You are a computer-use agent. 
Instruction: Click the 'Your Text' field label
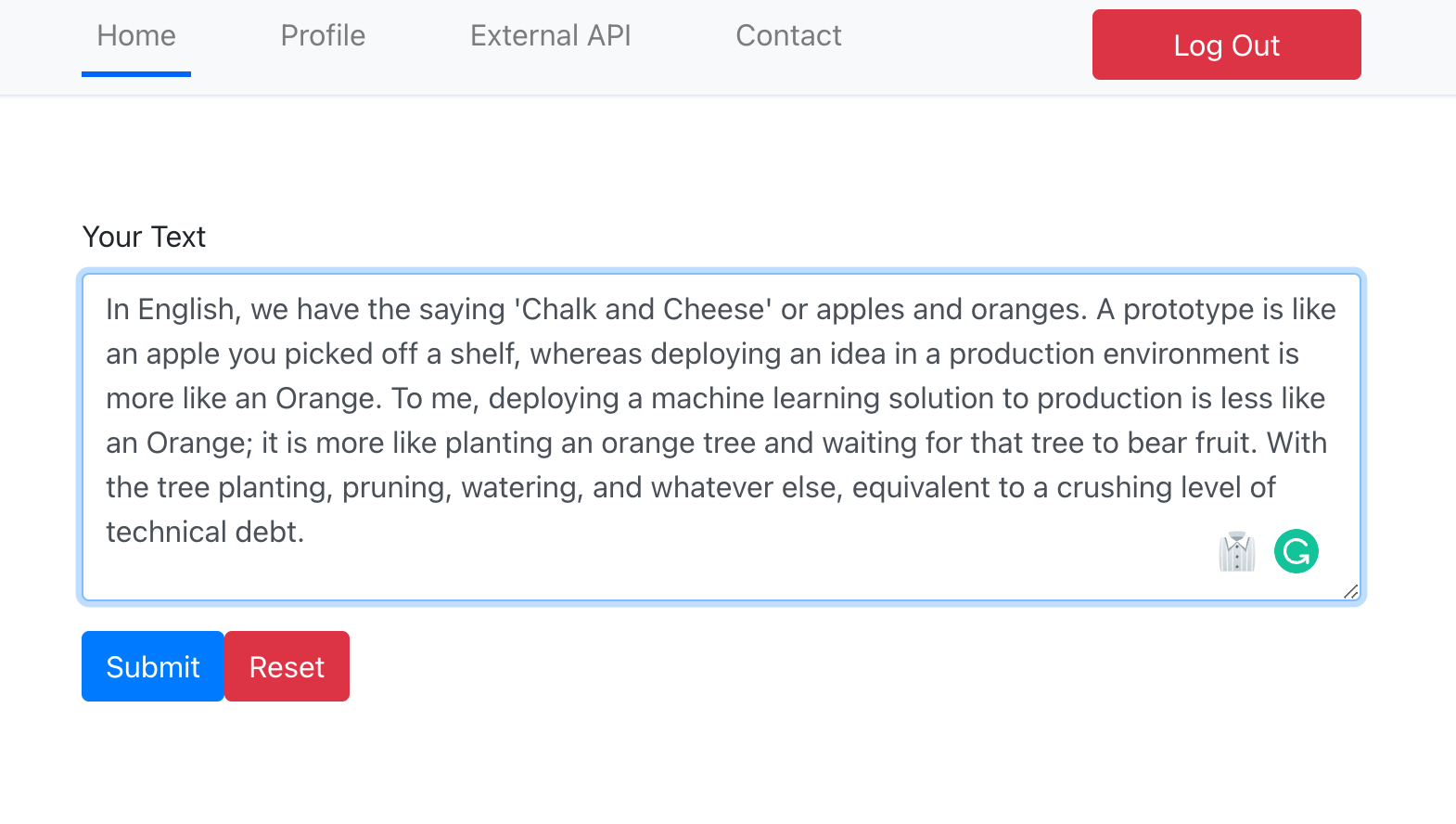coord(144,237)
